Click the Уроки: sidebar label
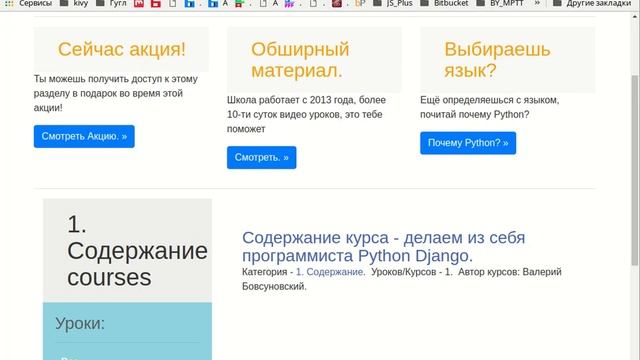This screenshot has width=640, height=360. (x=80, y=324)
